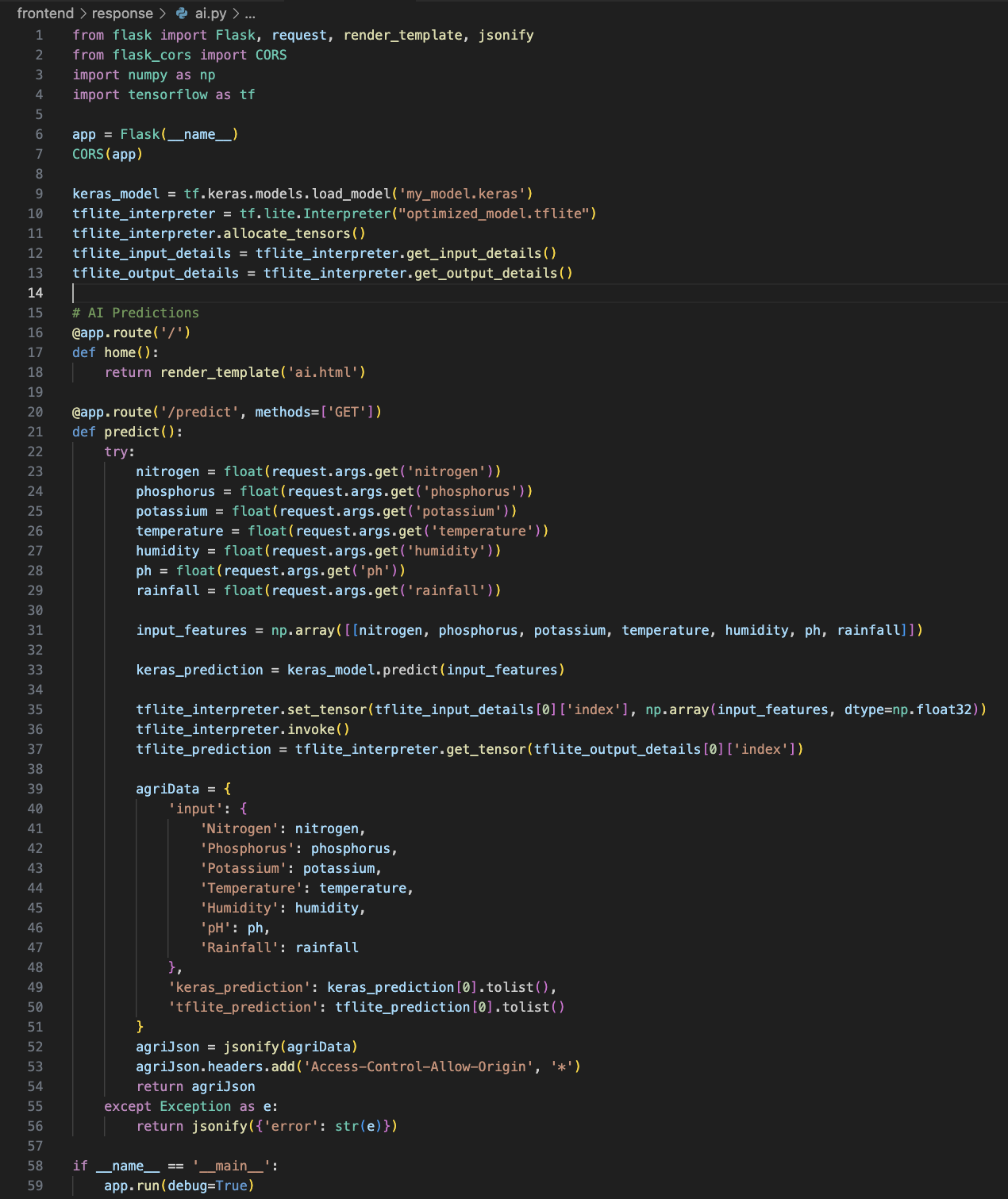Click the '/predict' route string
The height and width of the screenshot is (1199, 1008).
point(199,412)
